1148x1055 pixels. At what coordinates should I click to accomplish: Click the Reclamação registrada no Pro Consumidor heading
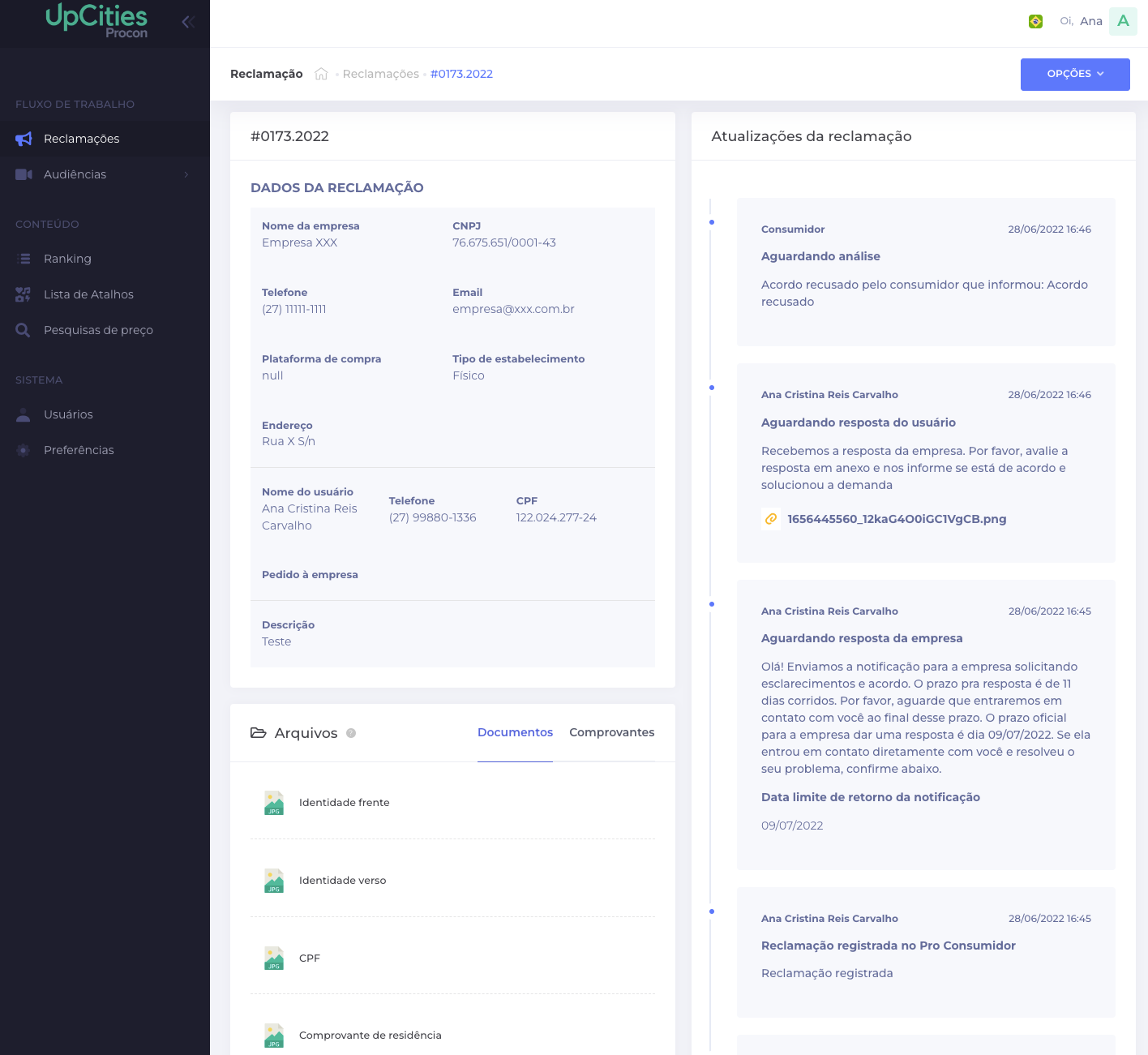(x=888, y=946)
